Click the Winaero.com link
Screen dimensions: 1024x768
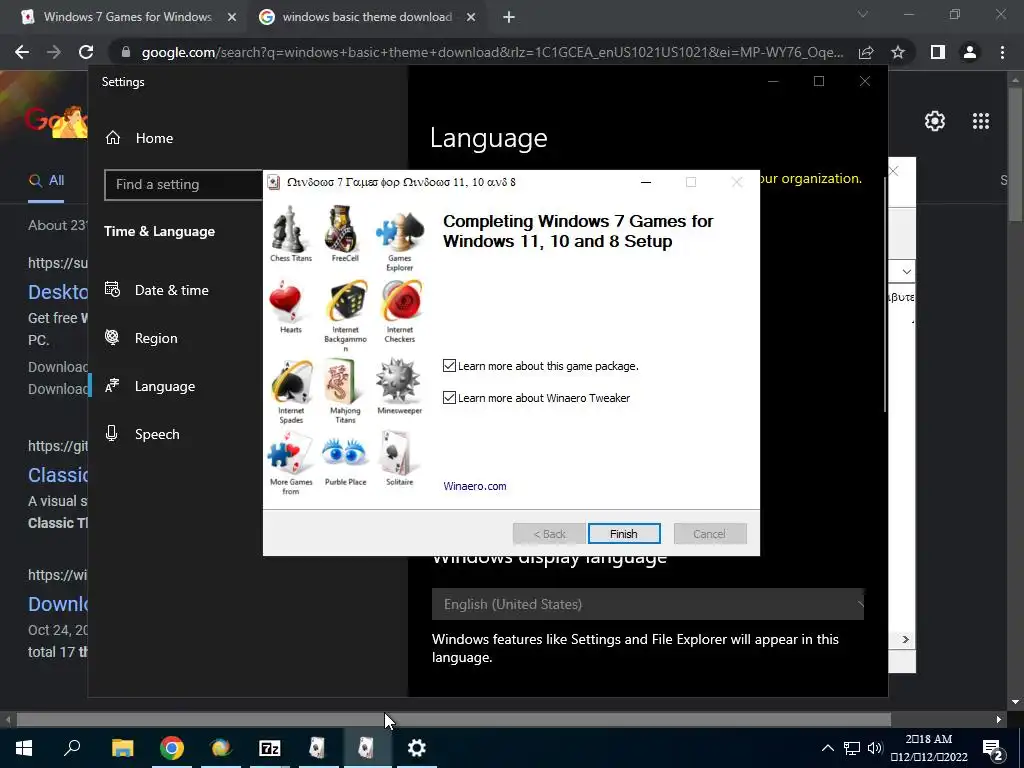click(475, 486)
